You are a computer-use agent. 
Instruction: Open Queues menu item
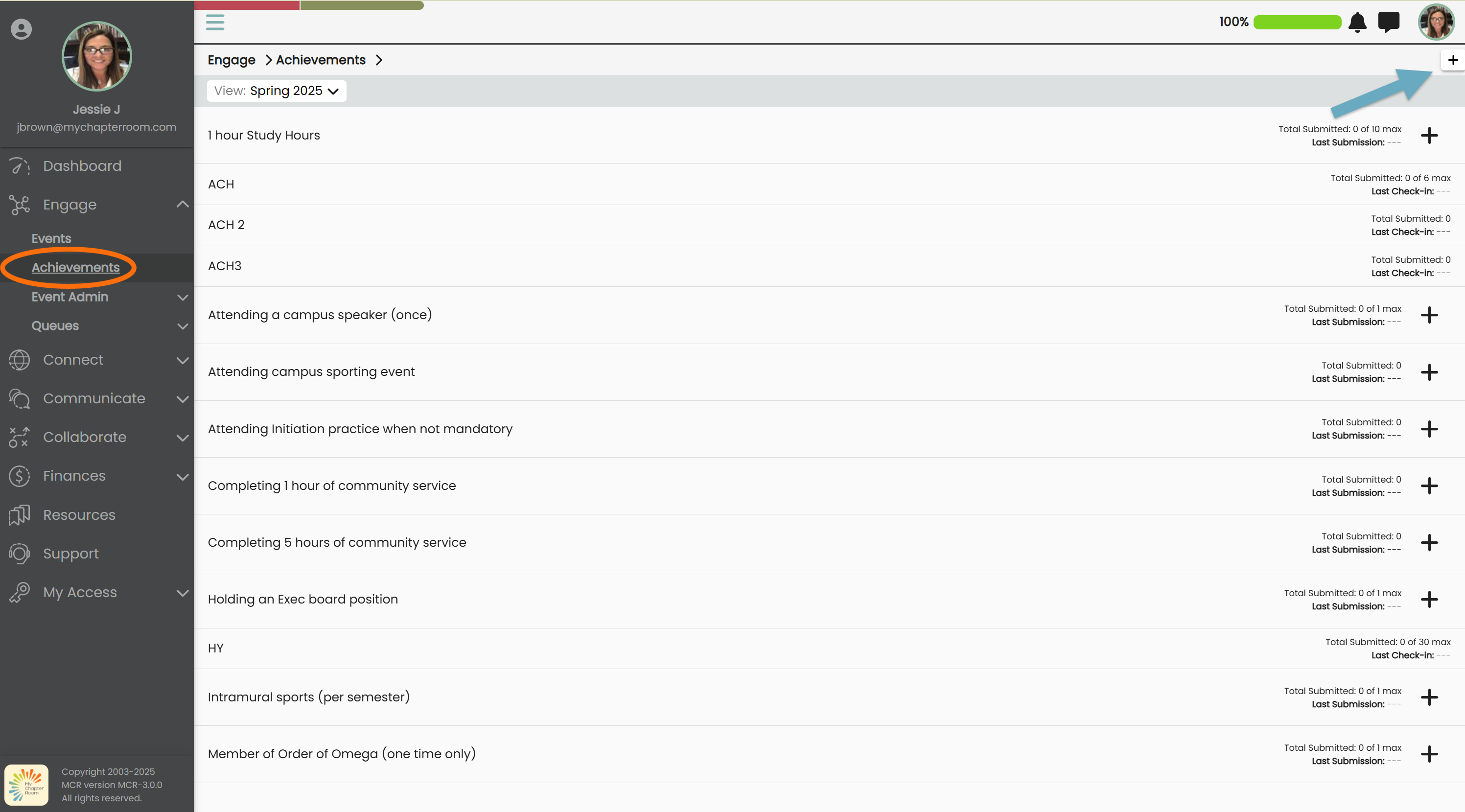pos(55,326)
